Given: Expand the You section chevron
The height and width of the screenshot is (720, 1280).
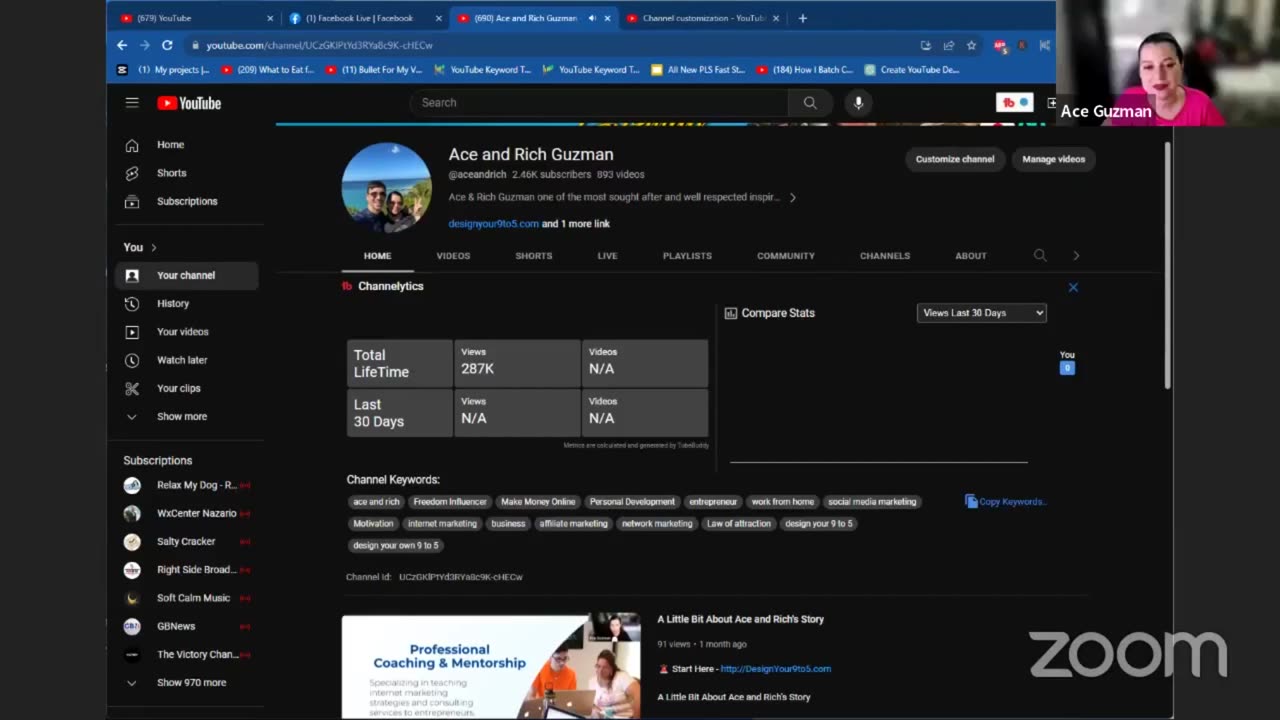Looking at the screenshot, I should (x=153, y=247).
